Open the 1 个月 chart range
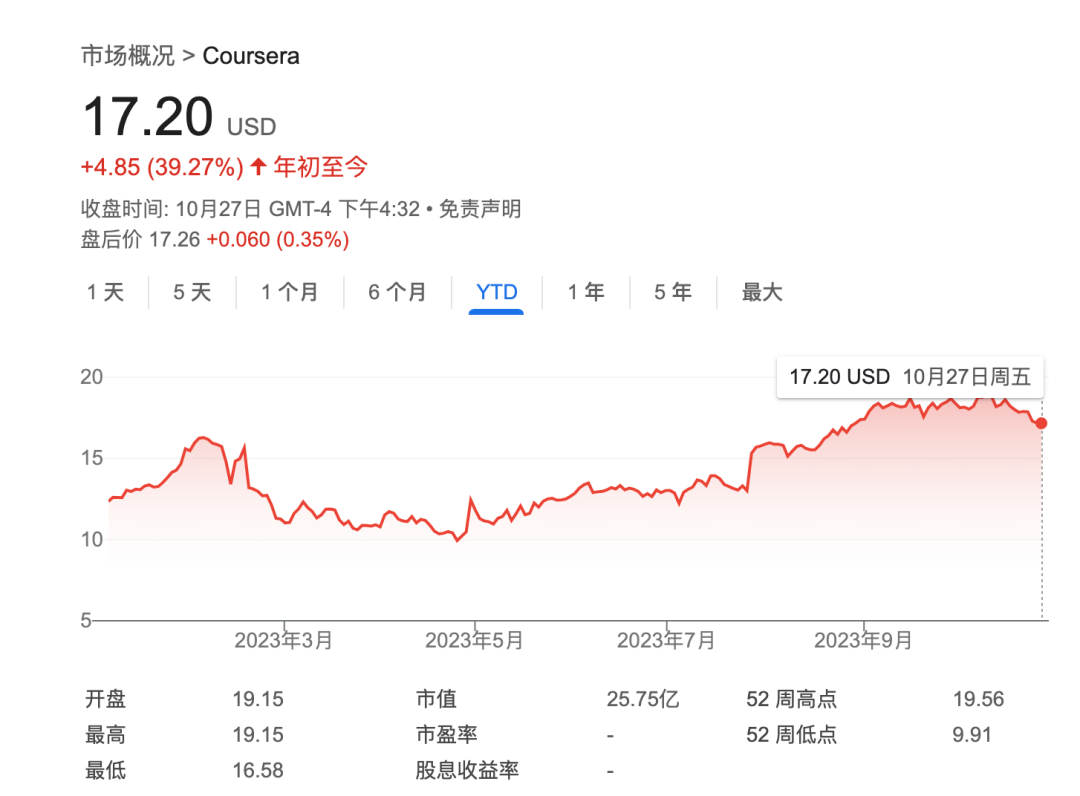Image resolution: width=1080 pixels, height=796 pixels. (x=289, y=292)
